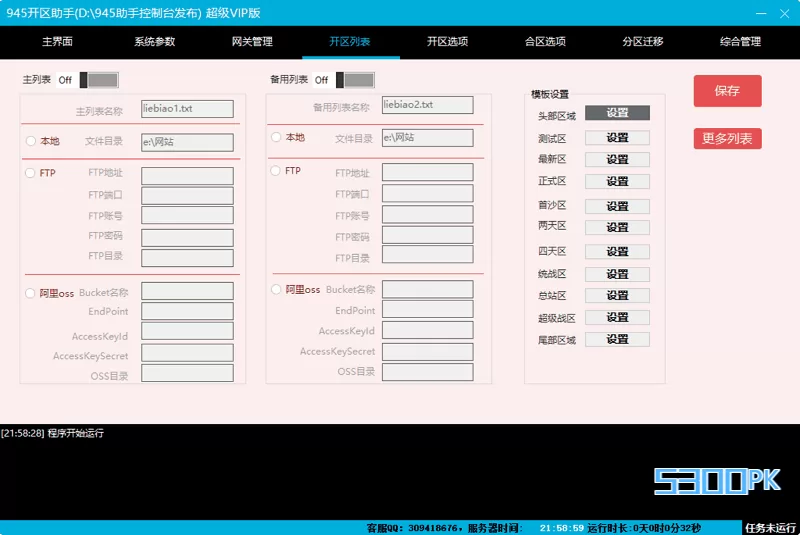Viewport: 800px width, 535px height.
Task: Focus backup list FTP密码 field
Action: [x=428, y=235]
